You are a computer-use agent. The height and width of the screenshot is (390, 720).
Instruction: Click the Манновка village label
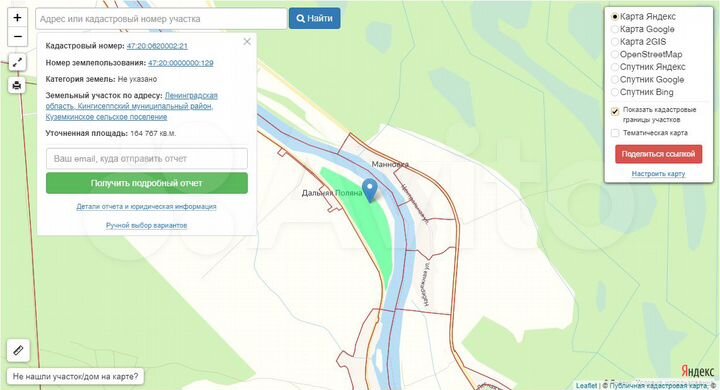(390, 164)
